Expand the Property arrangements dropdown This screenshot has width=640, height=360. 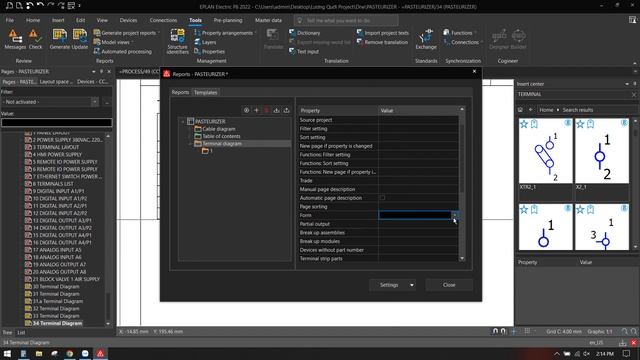pyautogui.click(x=256, y=33)
